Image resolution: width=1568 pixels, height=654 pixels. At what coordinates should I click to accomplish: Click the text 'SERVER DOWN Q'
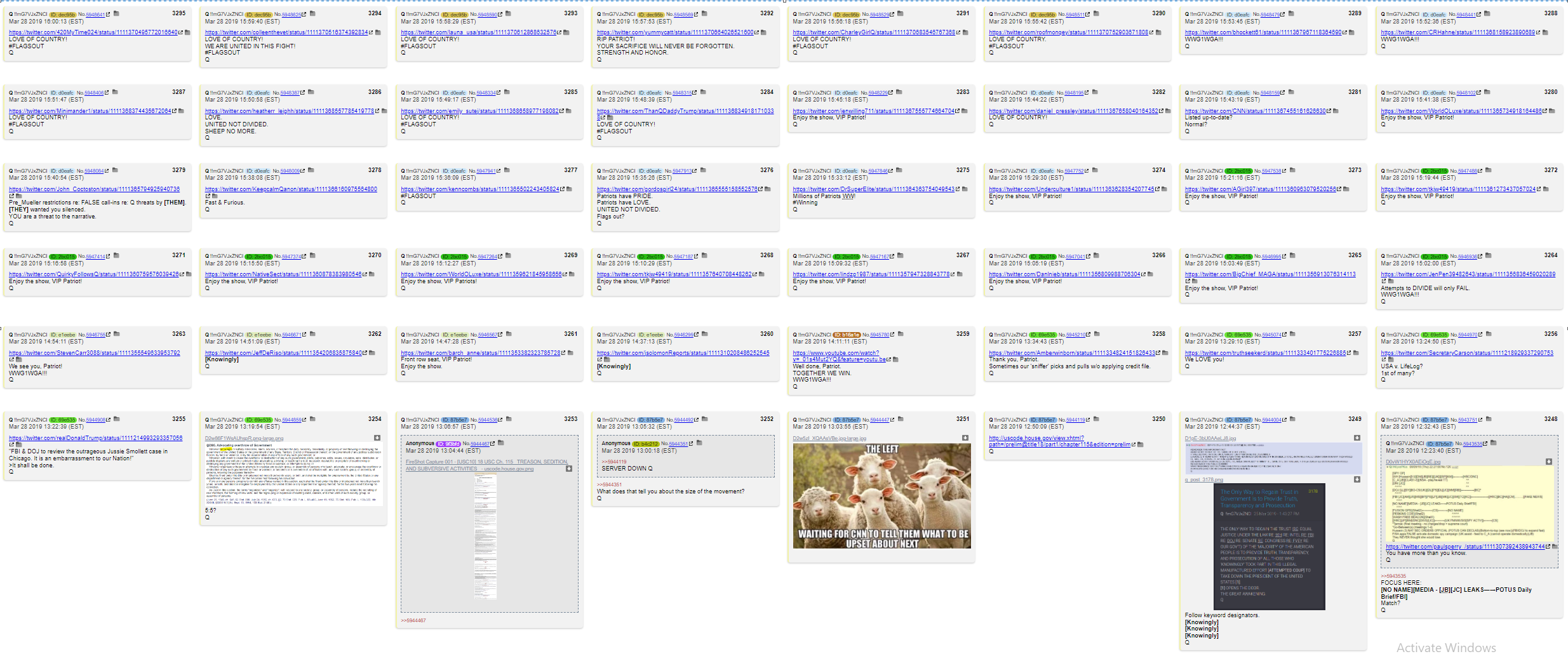coord(627,469)
